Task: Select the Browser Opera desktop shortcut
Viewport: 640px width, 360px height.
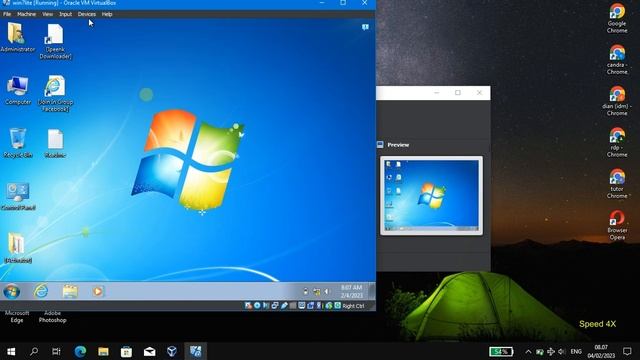Action: pyautogui.click(x=617, y=225)
